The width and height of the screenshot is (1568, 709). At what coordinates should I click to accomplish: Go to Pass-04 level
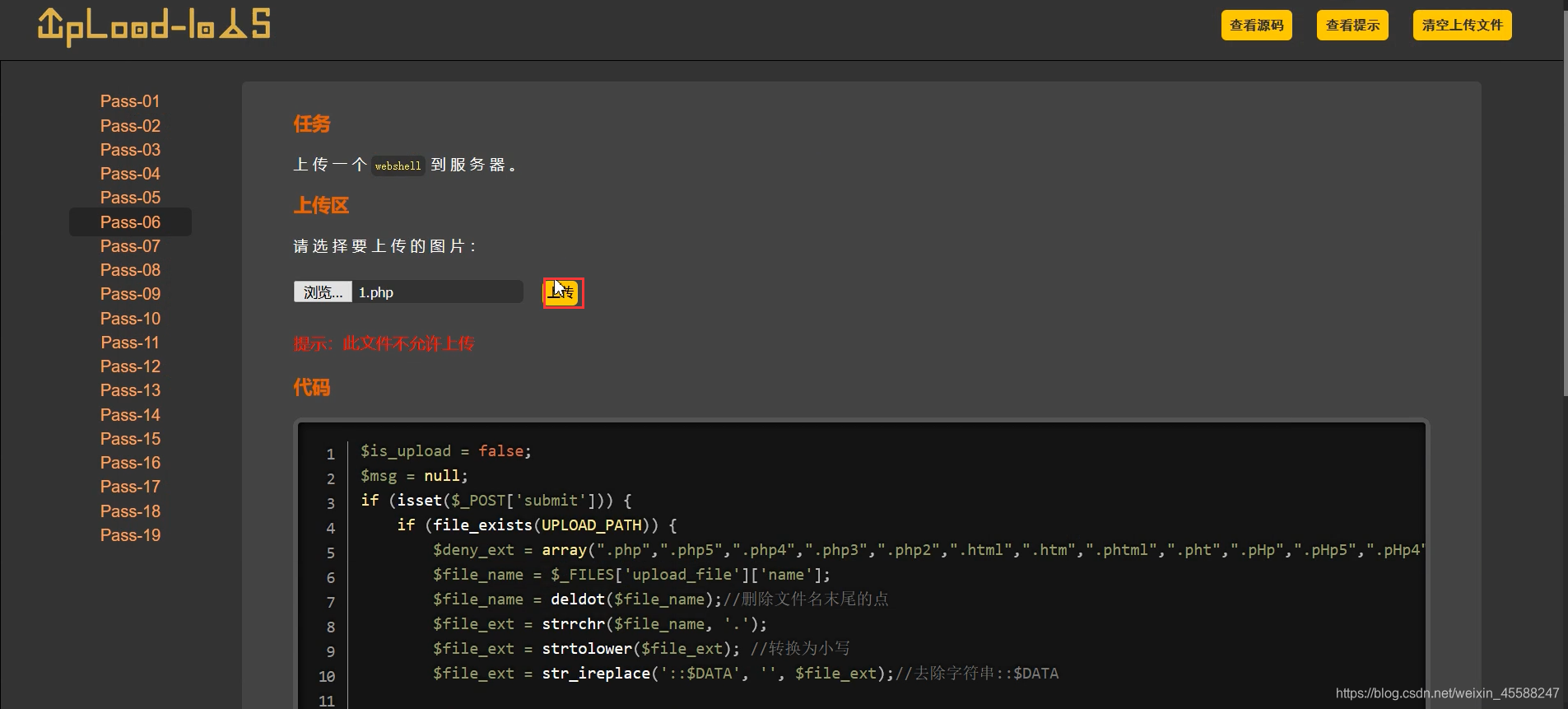click(x=130, y=174)
